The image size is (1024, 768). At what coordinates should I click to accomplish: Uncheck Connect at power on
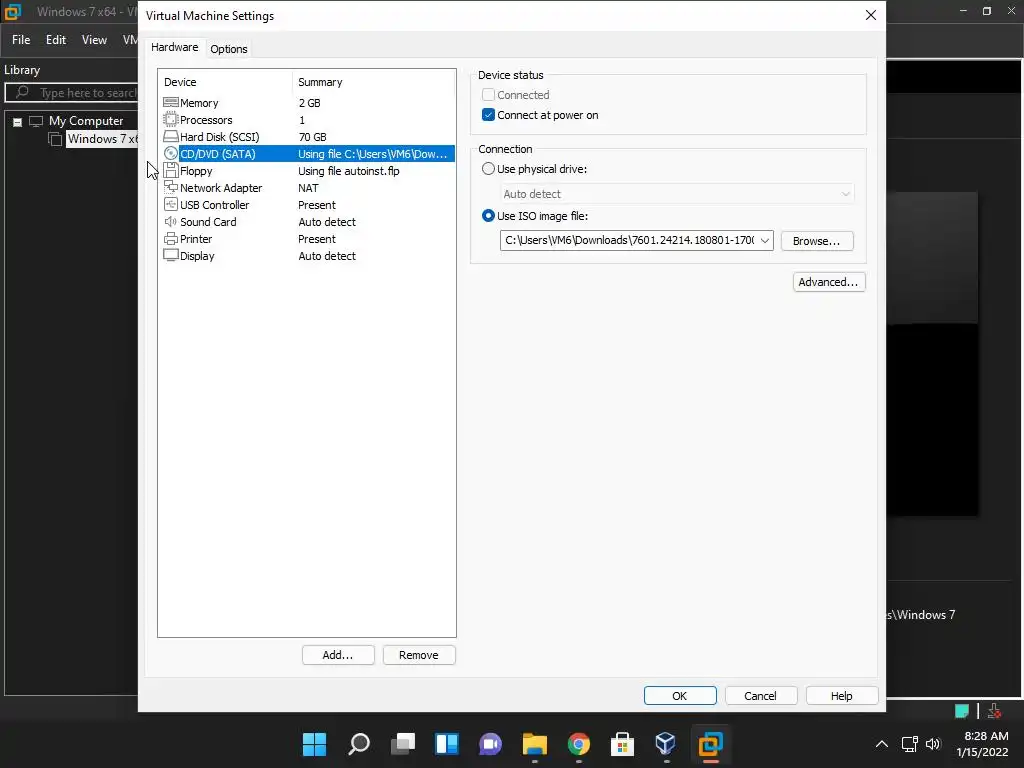click(488, 115)
